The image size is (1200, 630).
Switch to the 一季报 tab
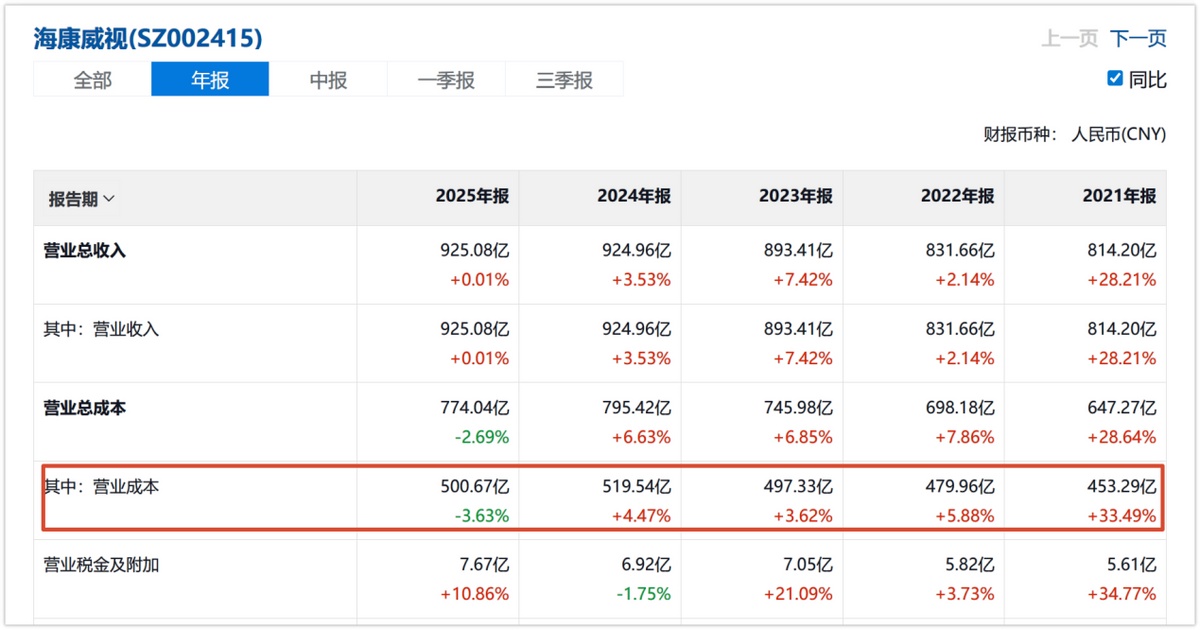pos(446,80)
